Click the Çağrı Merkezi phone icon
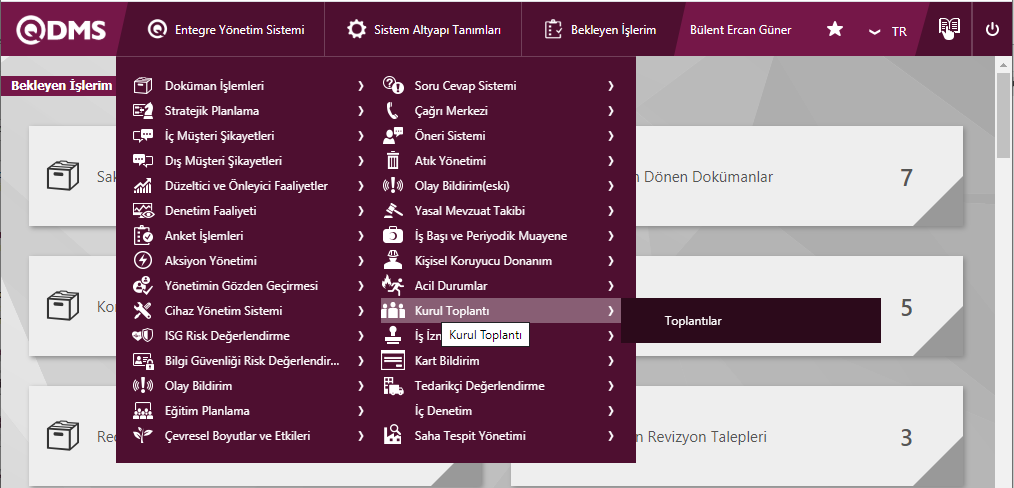Image resolution: width=1014 pixels, height=488 pixels. pos(393,111)
